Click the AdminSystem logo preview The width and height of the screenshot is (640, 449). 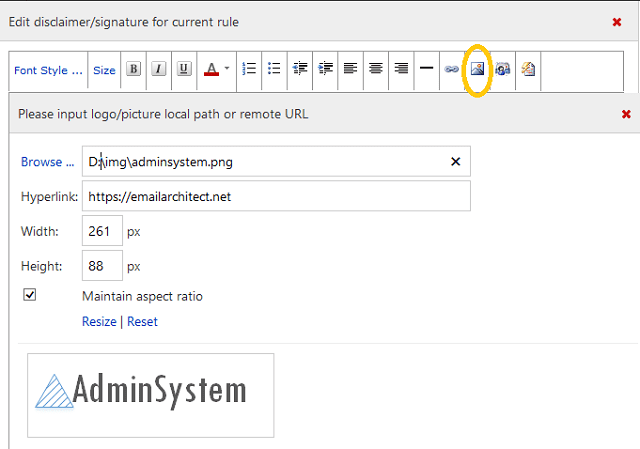[x=151, y=395]
